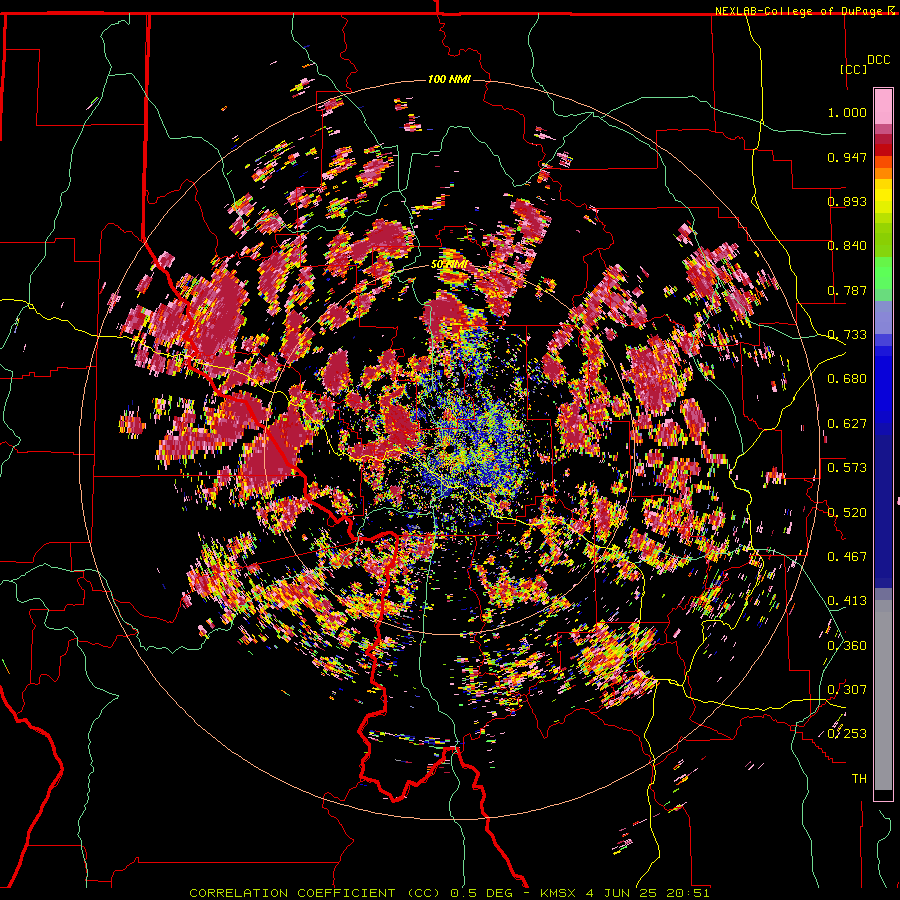
Task: Select the bright green color bar segment
Action: coord(883,273)
